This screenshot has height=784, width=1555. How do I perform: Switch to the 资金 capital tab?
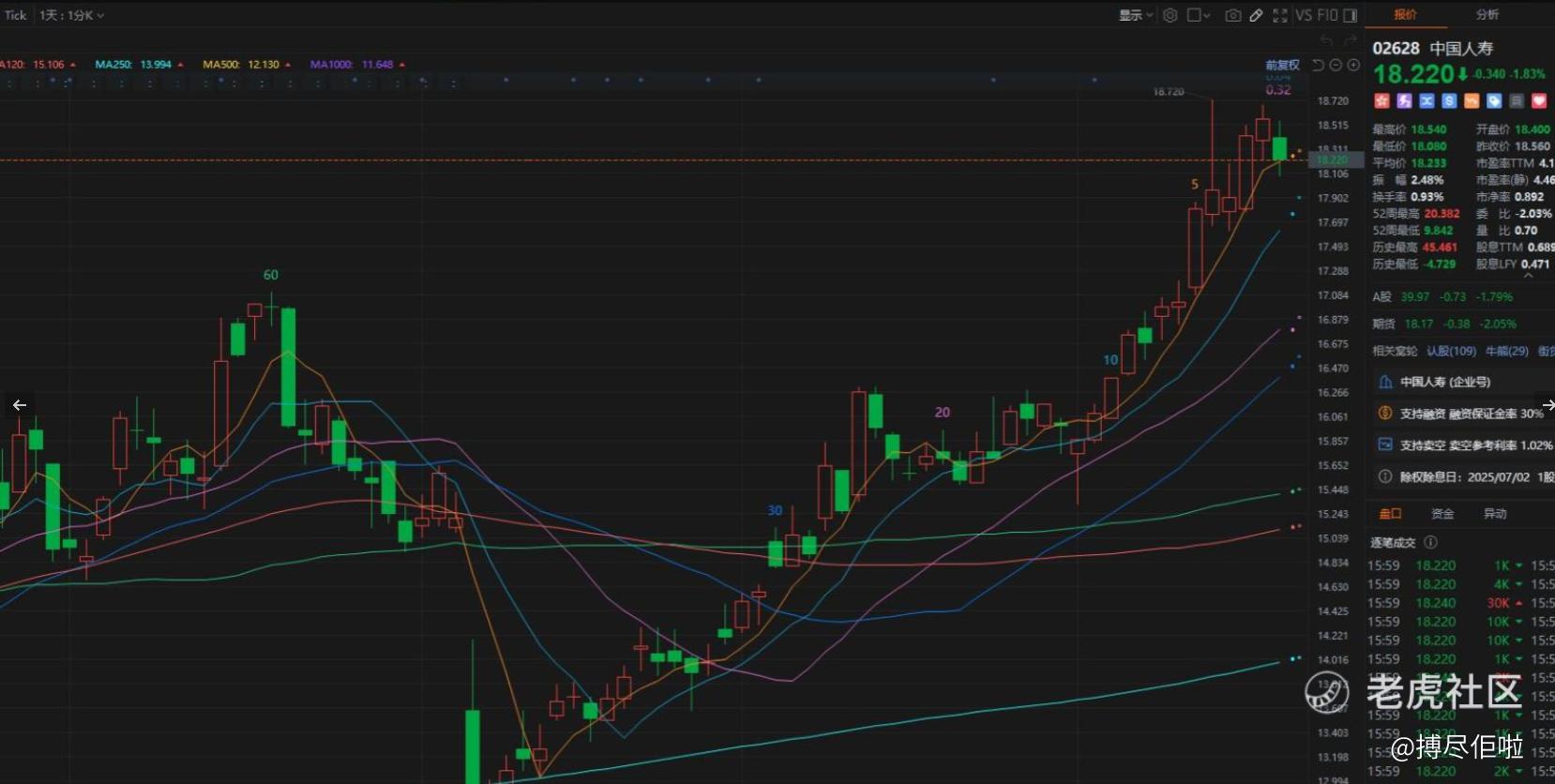click(x=1442, y=514)
